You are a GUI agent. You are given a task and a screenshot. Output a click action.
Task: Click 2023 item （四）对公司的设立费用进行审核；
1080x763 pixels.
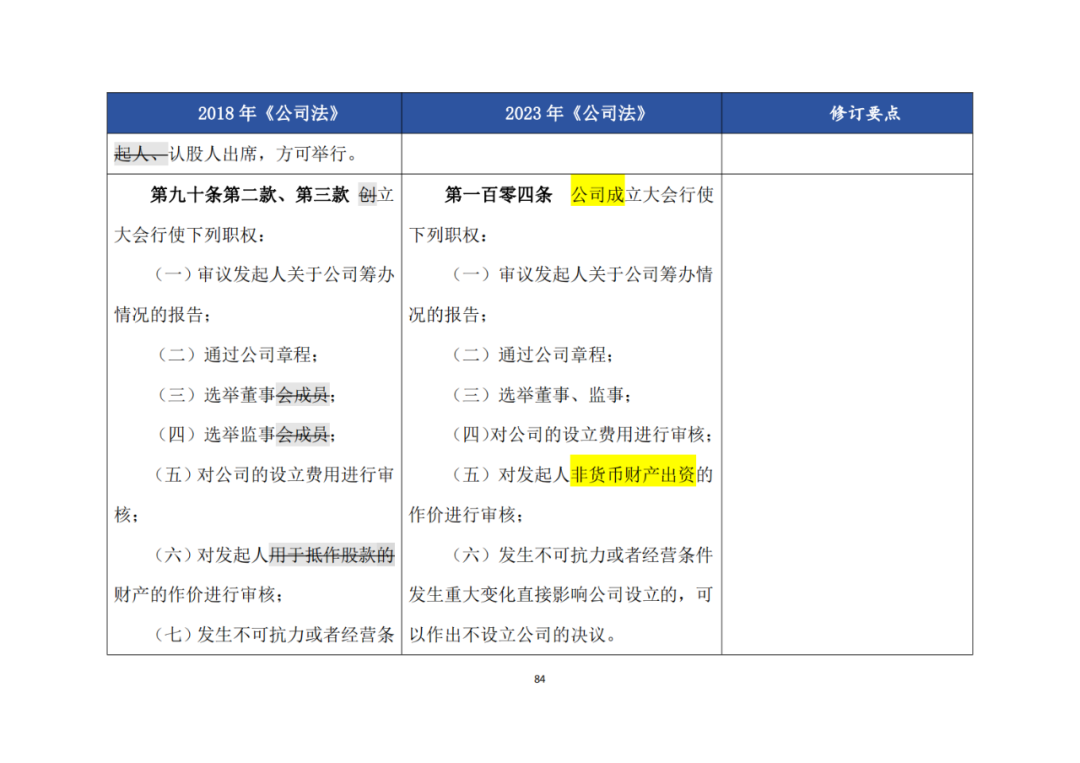tap(581, 435)
